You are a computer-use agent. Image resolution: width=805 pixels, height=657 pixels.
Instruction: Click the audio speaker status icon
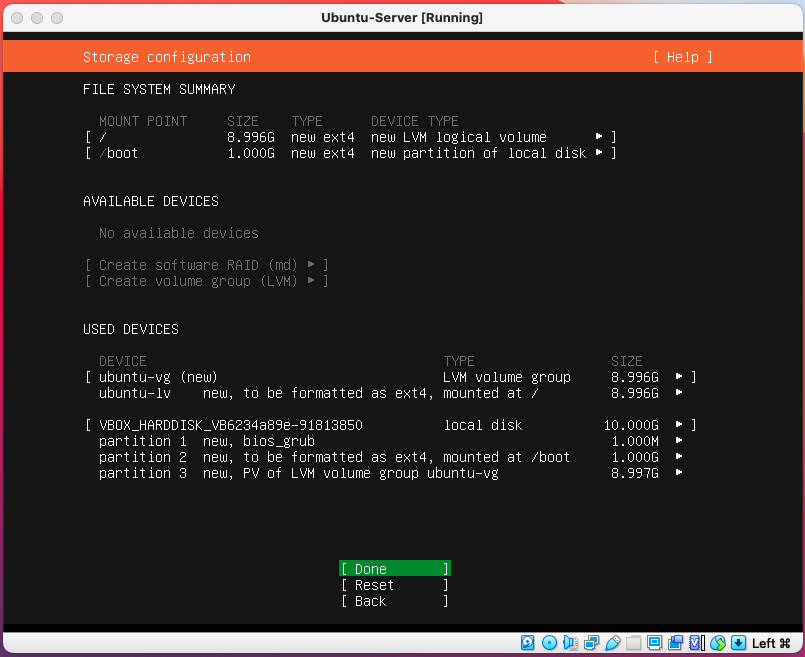(570, 643)
